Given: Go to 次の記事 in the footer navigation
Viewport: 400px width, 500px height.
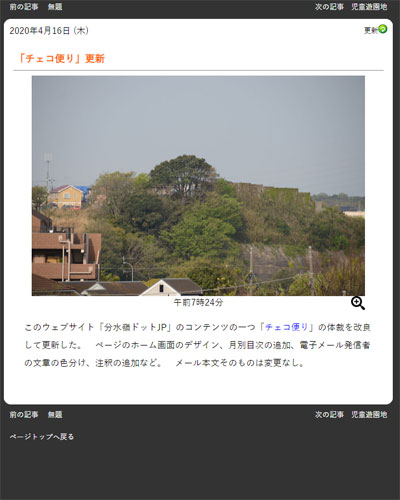Looking at the screenshot, I should (x=329, y=414).
